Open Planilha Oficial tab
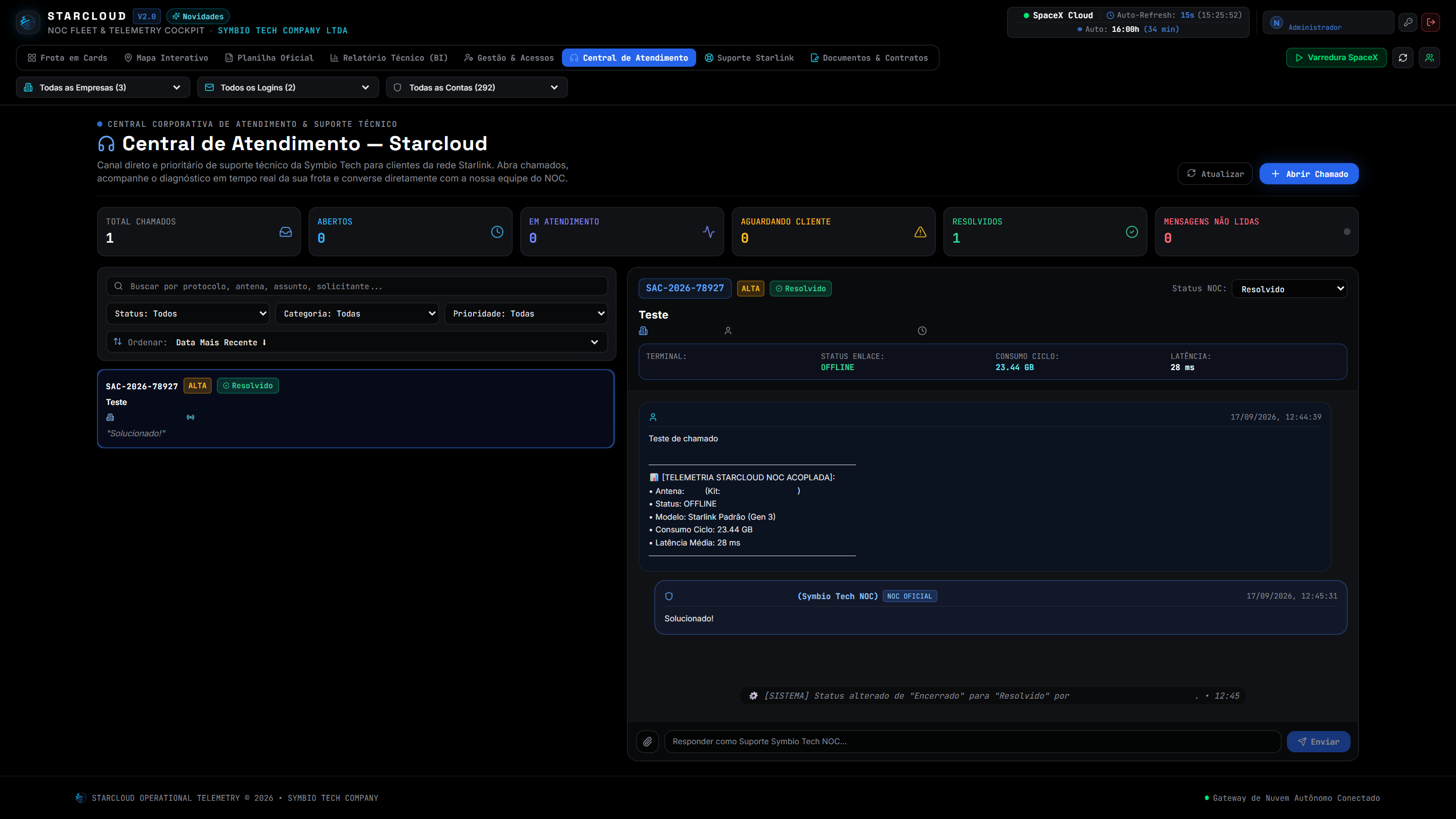The image size is (1456, 819). (x=269, y=58)
